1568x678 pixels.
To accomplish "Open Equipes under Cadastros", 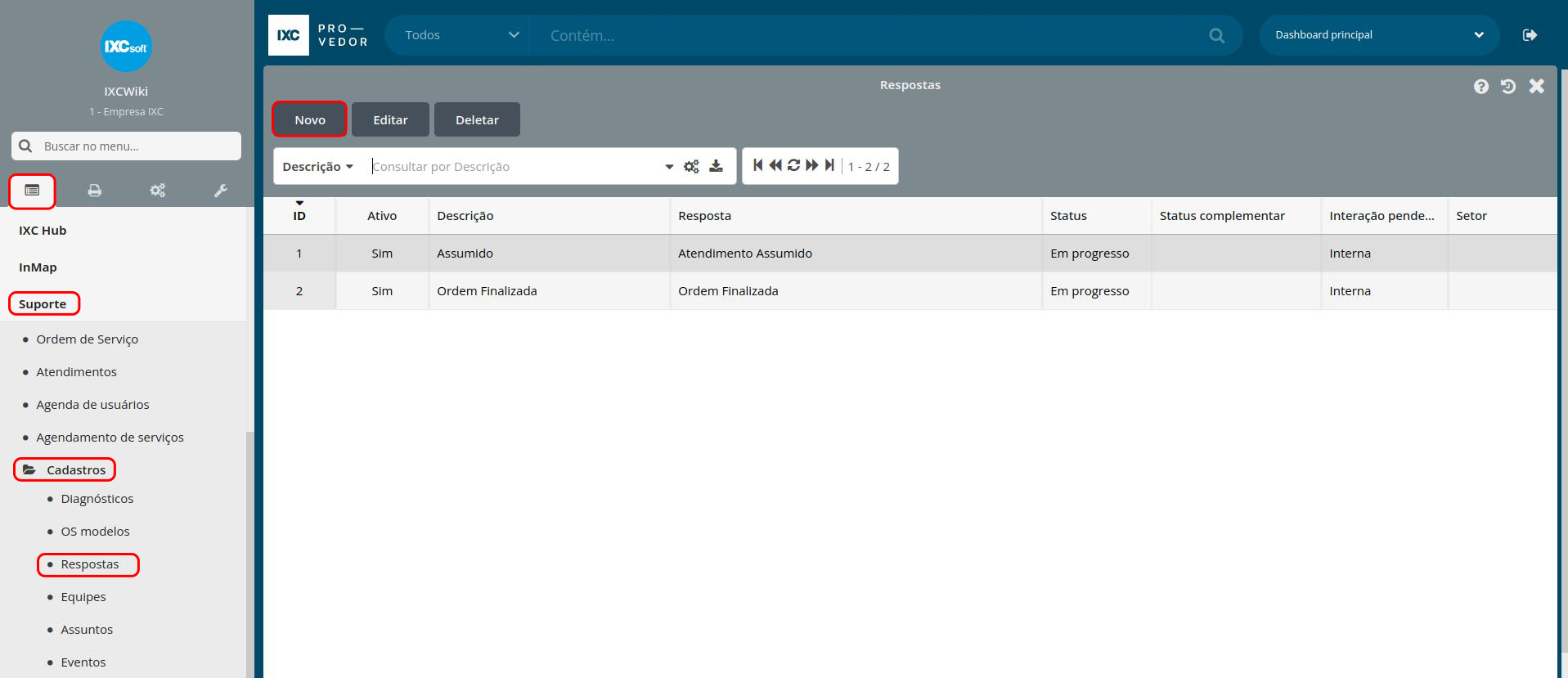I will coord(83,597).
